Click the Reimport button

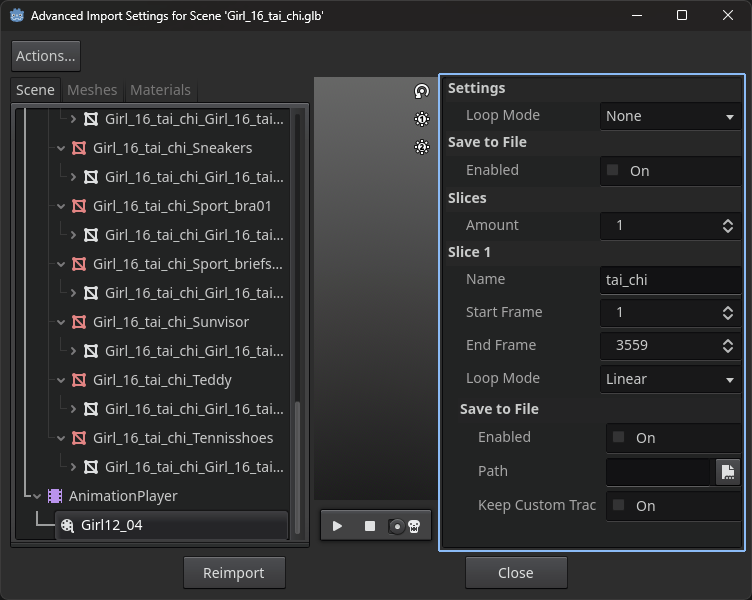[234, 573]
